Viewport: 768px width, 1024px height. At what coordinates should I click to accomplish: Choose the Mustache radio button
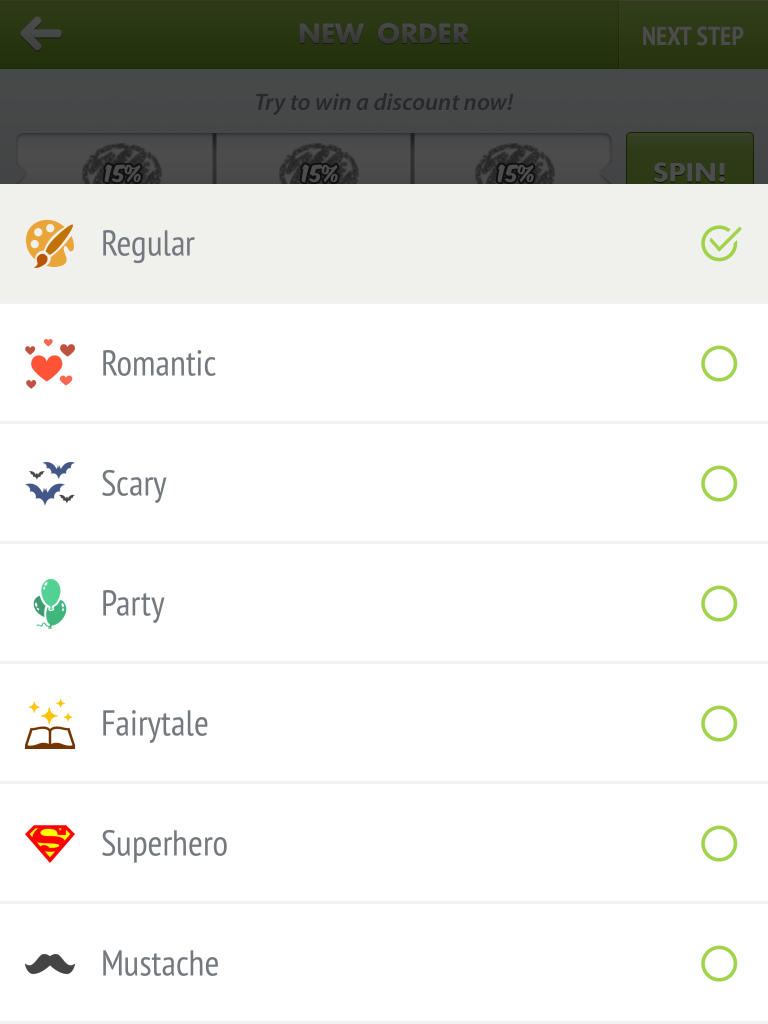[719, 964]
